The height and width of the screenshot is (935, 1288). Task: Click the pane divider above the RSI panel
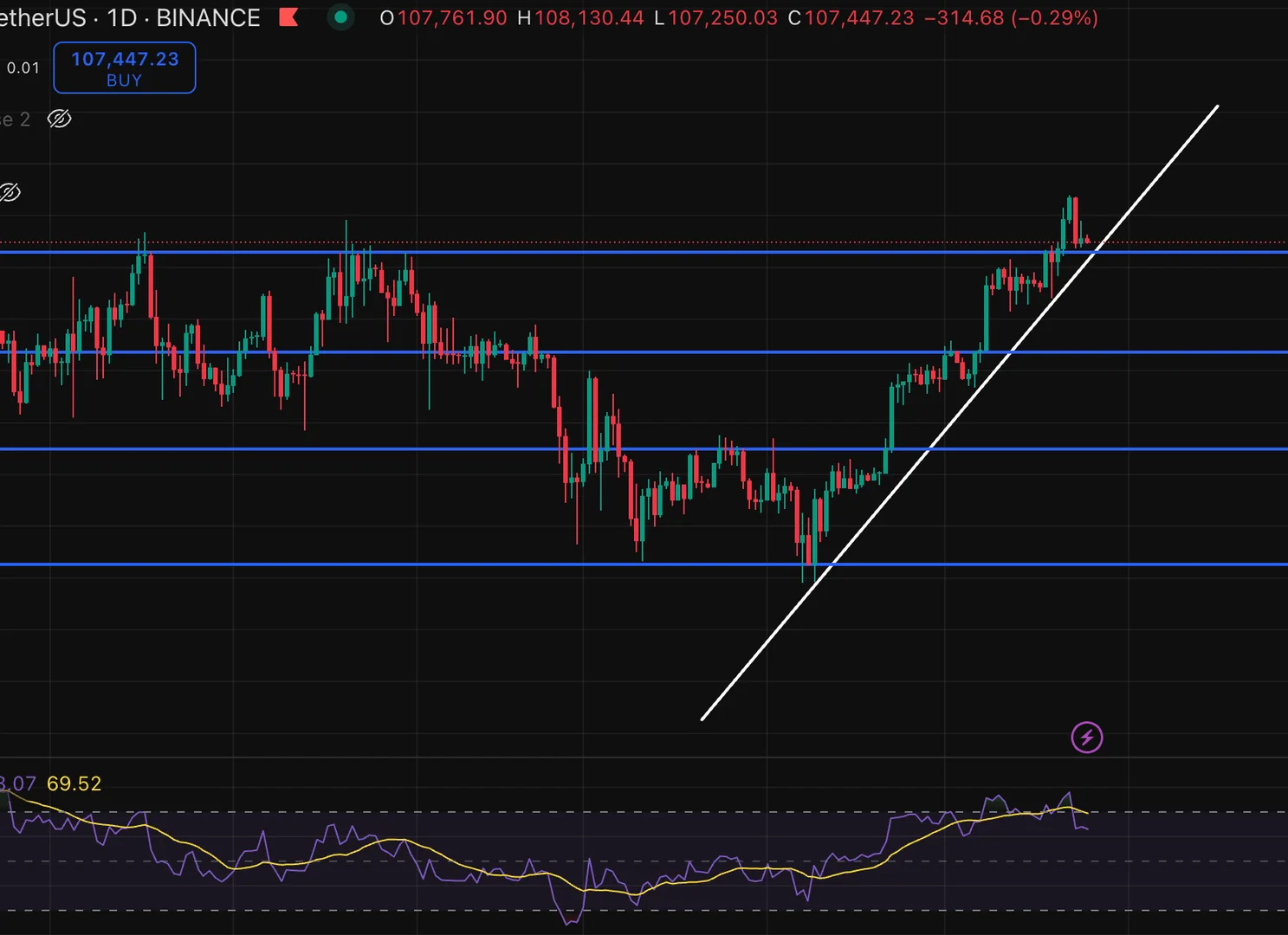click(644, 758)
